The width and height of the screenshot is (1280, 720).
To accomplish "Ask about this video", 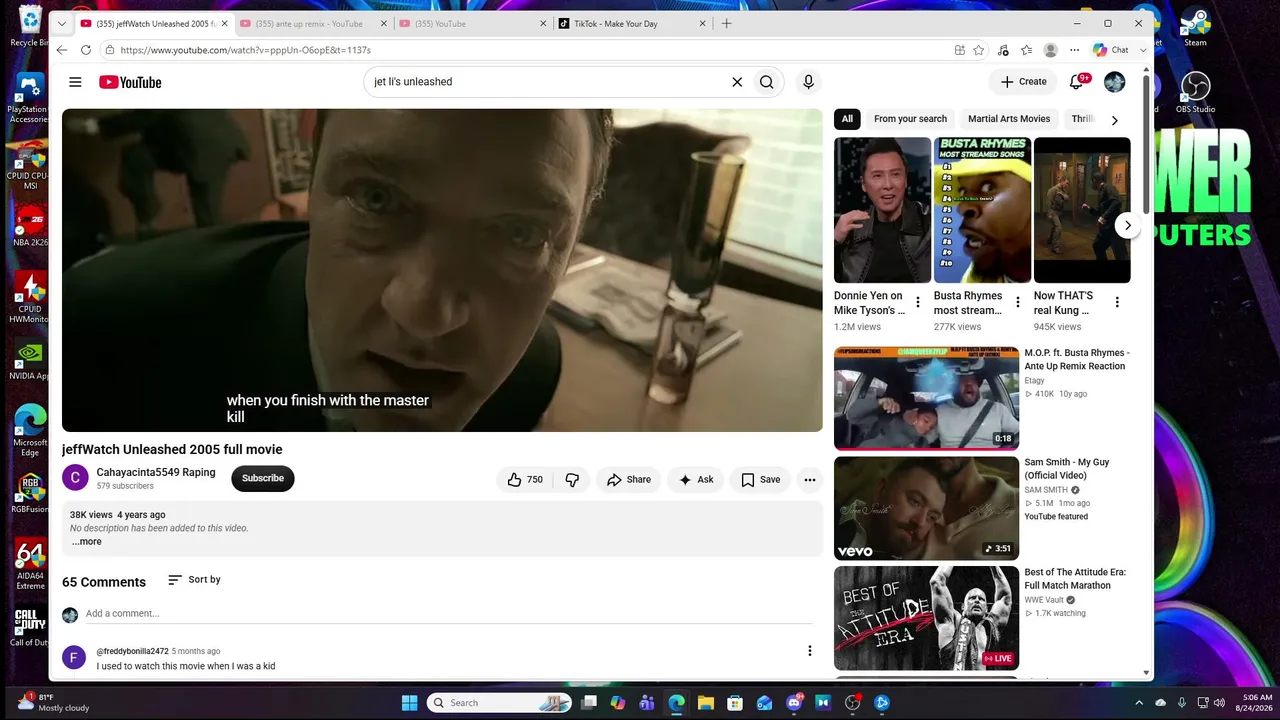I will (696, 480).
